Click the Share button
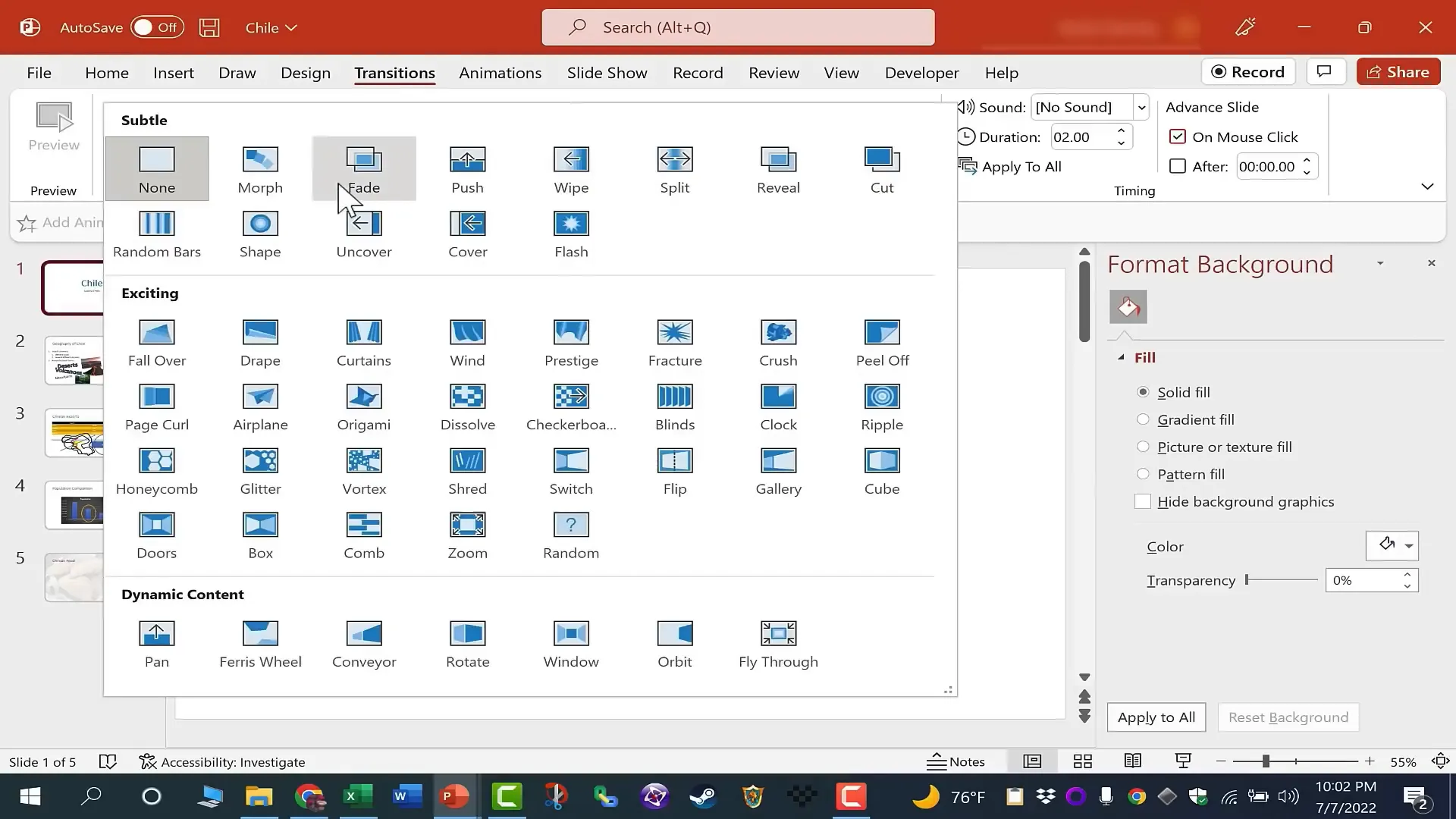The width and height of the screenshot is (1456, 819). tap(1398, 72)
